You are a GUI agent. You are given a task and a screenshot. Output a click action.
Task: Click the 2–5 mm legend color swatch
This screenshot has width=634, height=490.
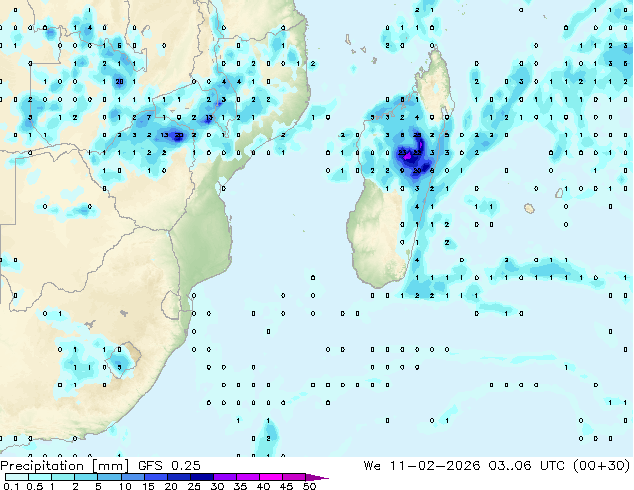pos(86,477)
